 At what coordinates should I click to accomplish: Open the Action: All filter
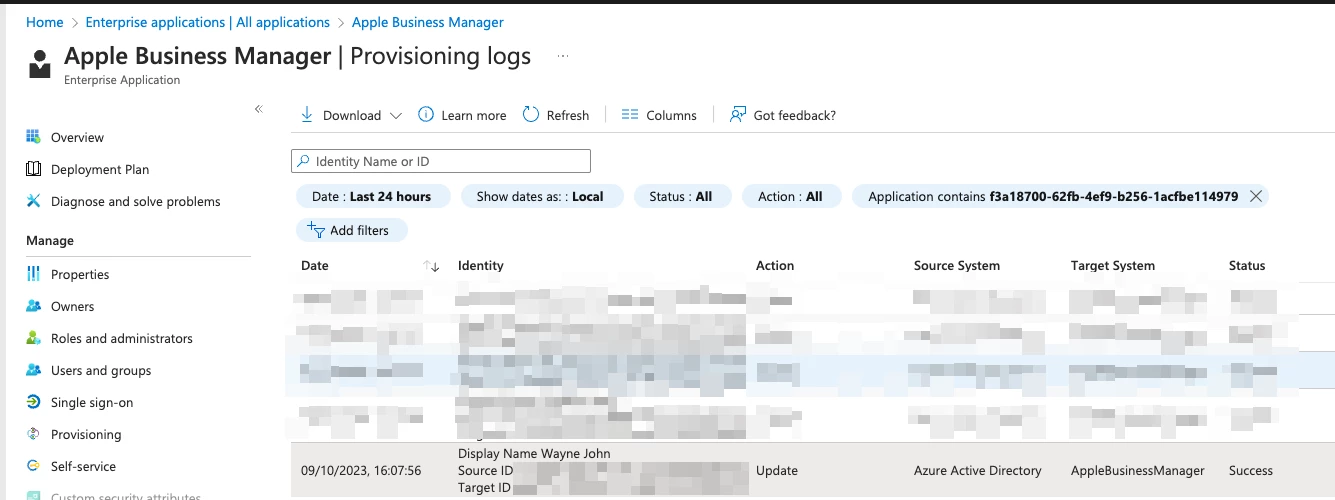(791, 197)
